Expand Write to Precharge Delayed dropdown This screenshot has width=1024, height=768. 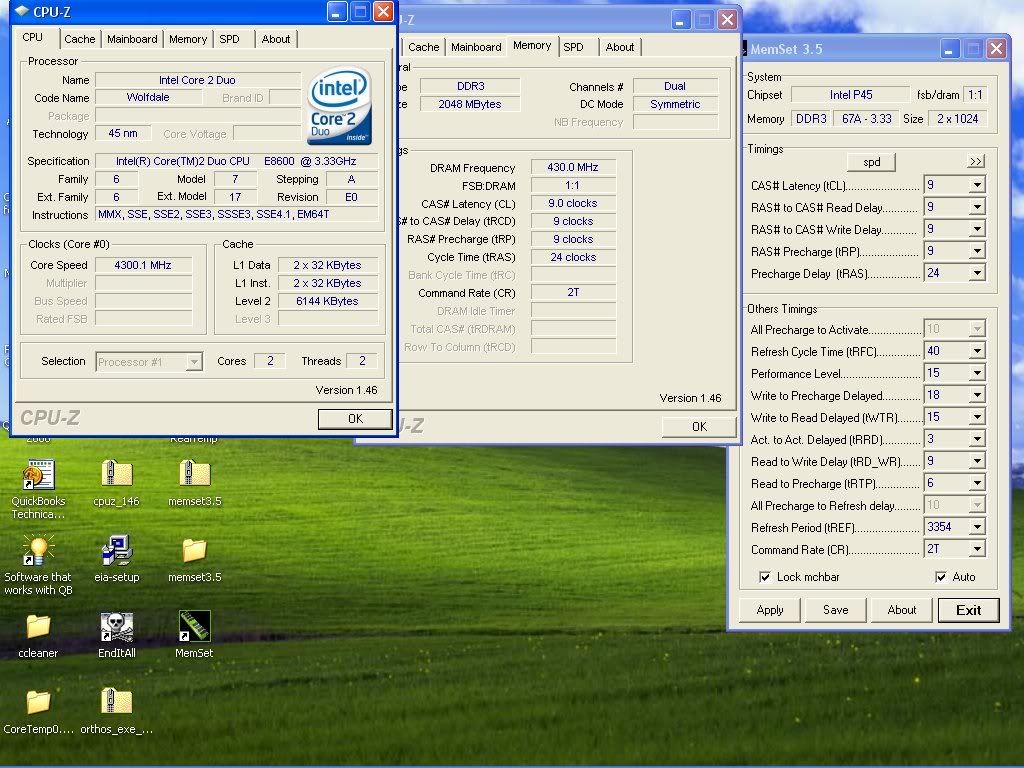point(977,395)
